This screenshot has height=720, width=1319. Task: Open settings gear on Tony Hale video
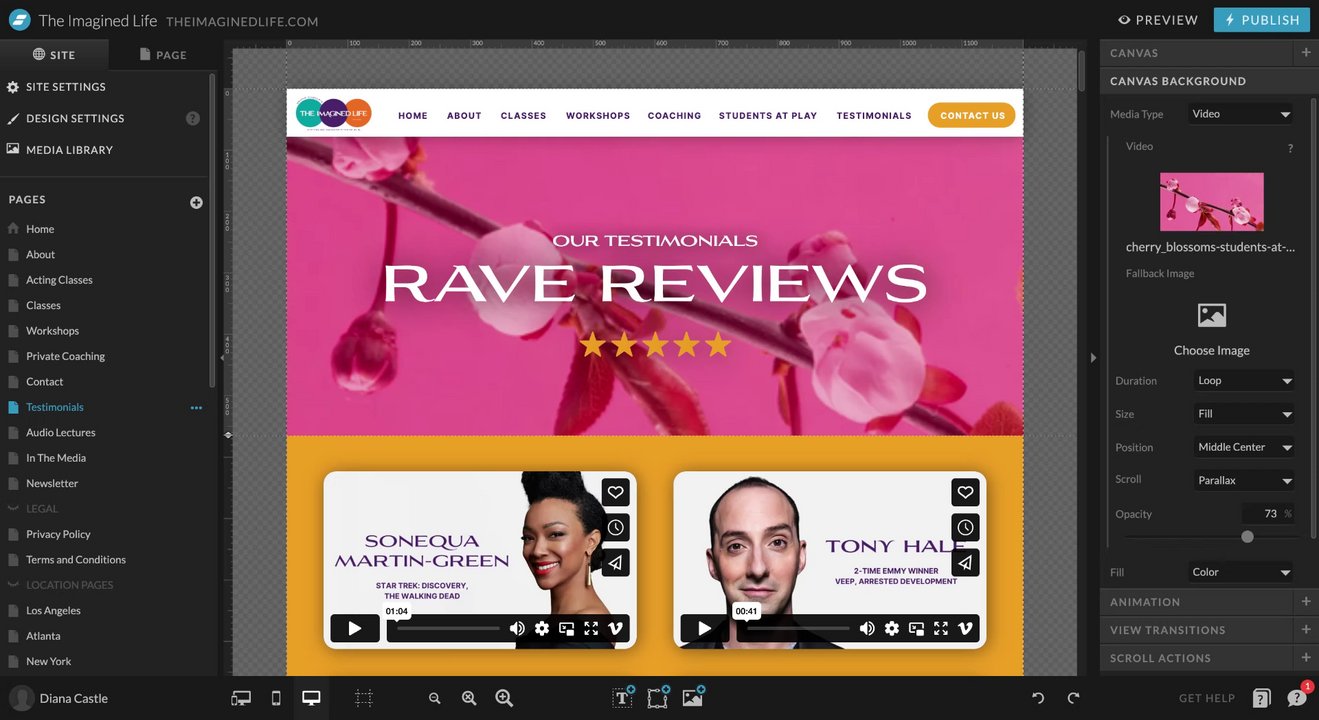[891, 628]
